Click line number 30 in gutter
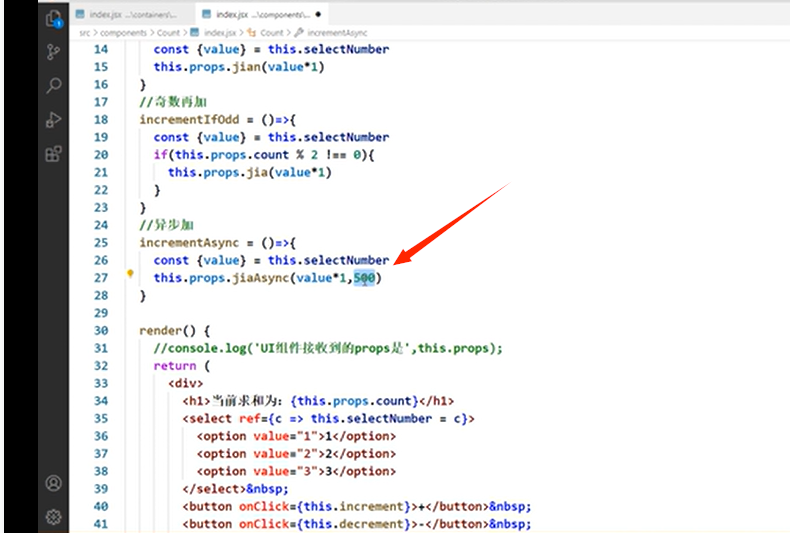Image resolution: width=790 pixels, height=533 pixels. pyautogui.click(x=101, y=330)
